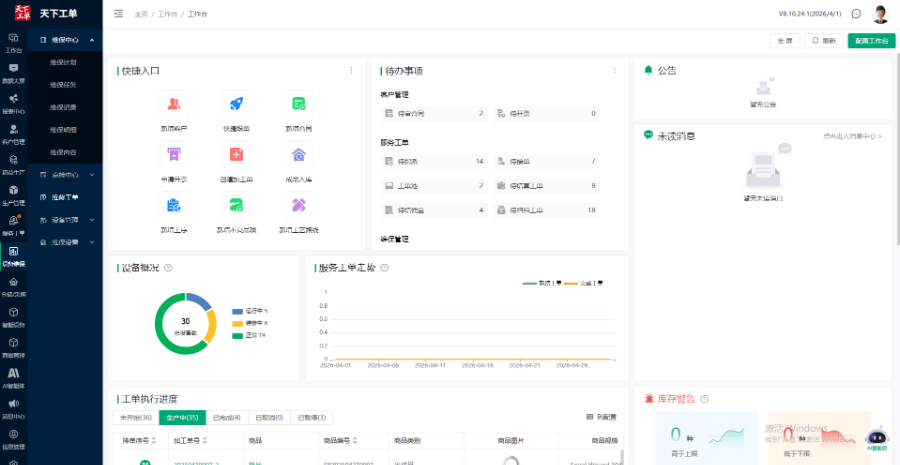Click the 新增工艺路线 purple pencil quick entry icon
The image size is (900, 465).
tap(298, 205)
